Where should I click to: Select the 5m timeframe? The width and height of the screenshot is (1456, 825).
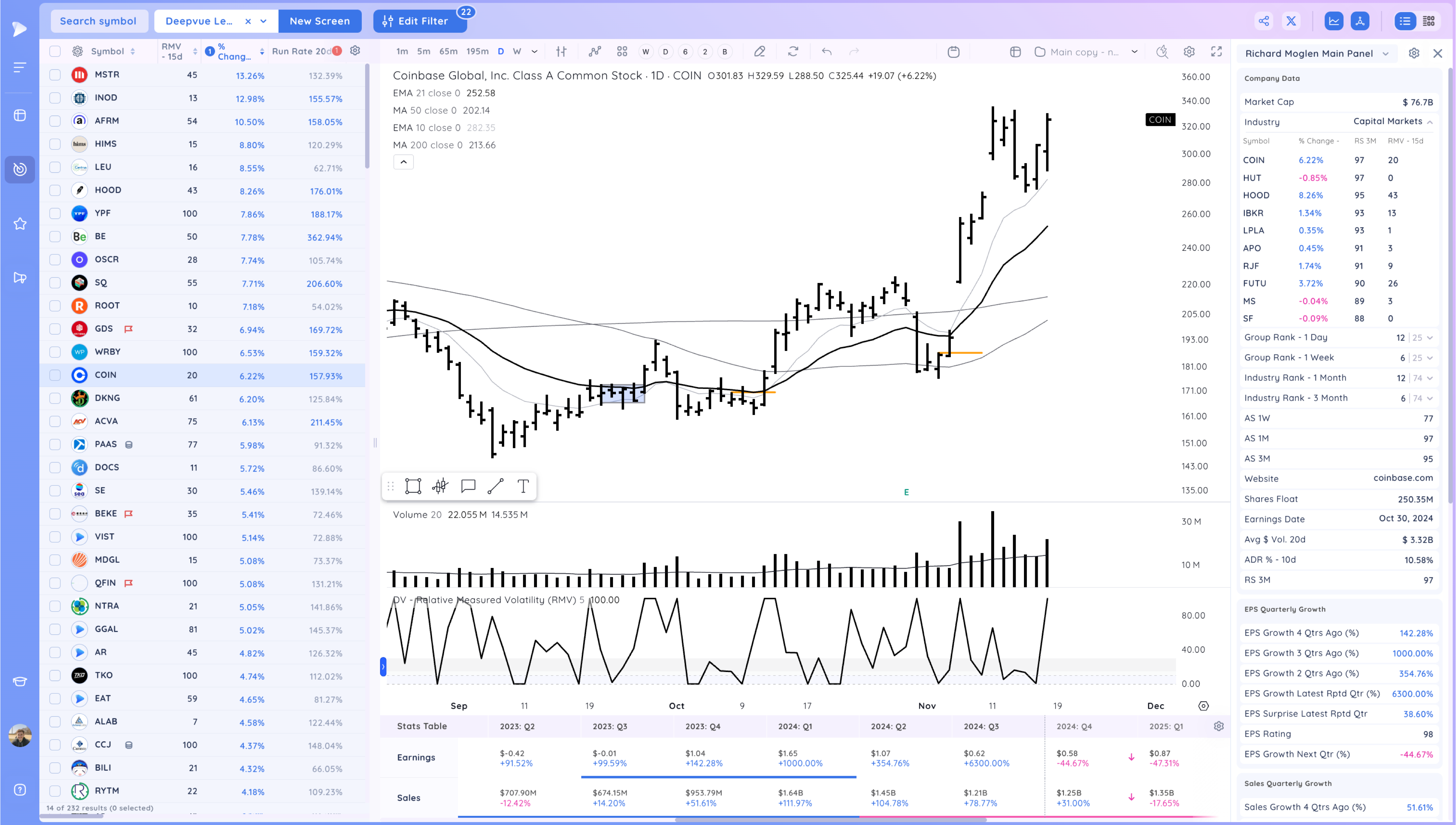(423, 52)
